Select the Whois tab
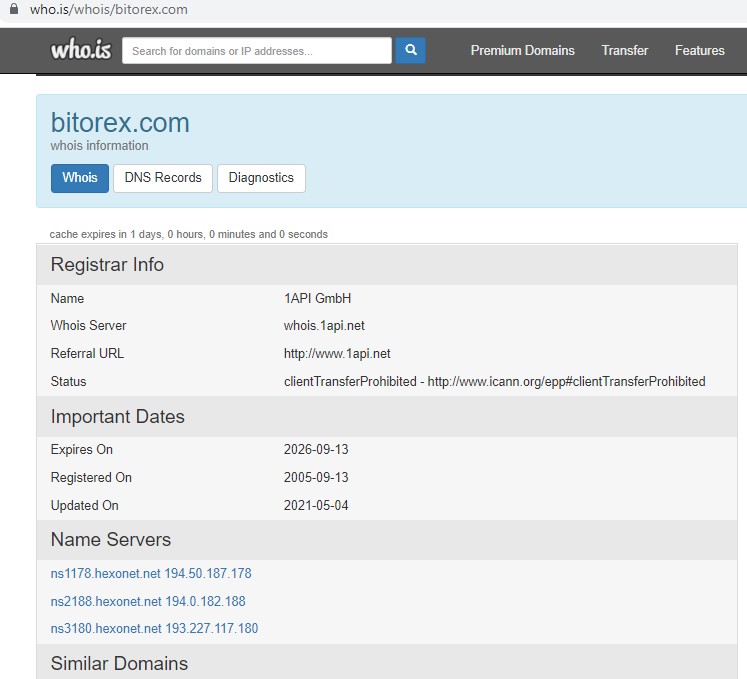Screen dimensions: 747x679 [80, 178]
